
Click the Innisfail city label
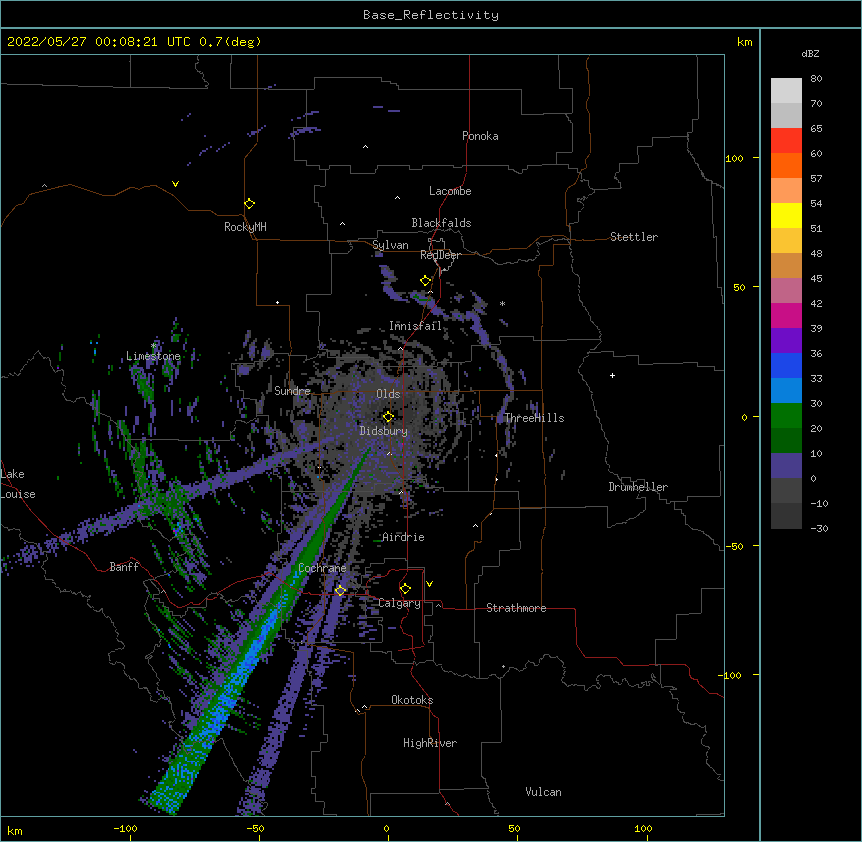pyautogui.click(x=415, y=326)
